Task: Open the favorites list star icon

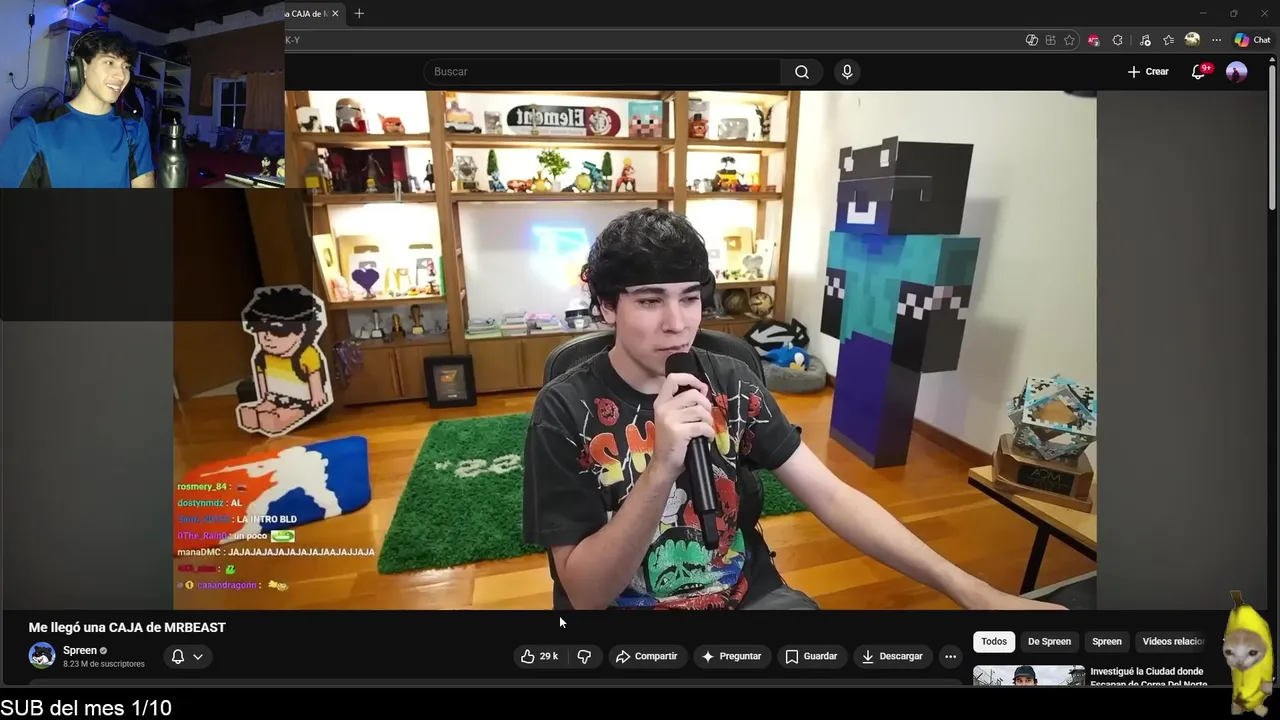Action: (x=1168, y=40)
